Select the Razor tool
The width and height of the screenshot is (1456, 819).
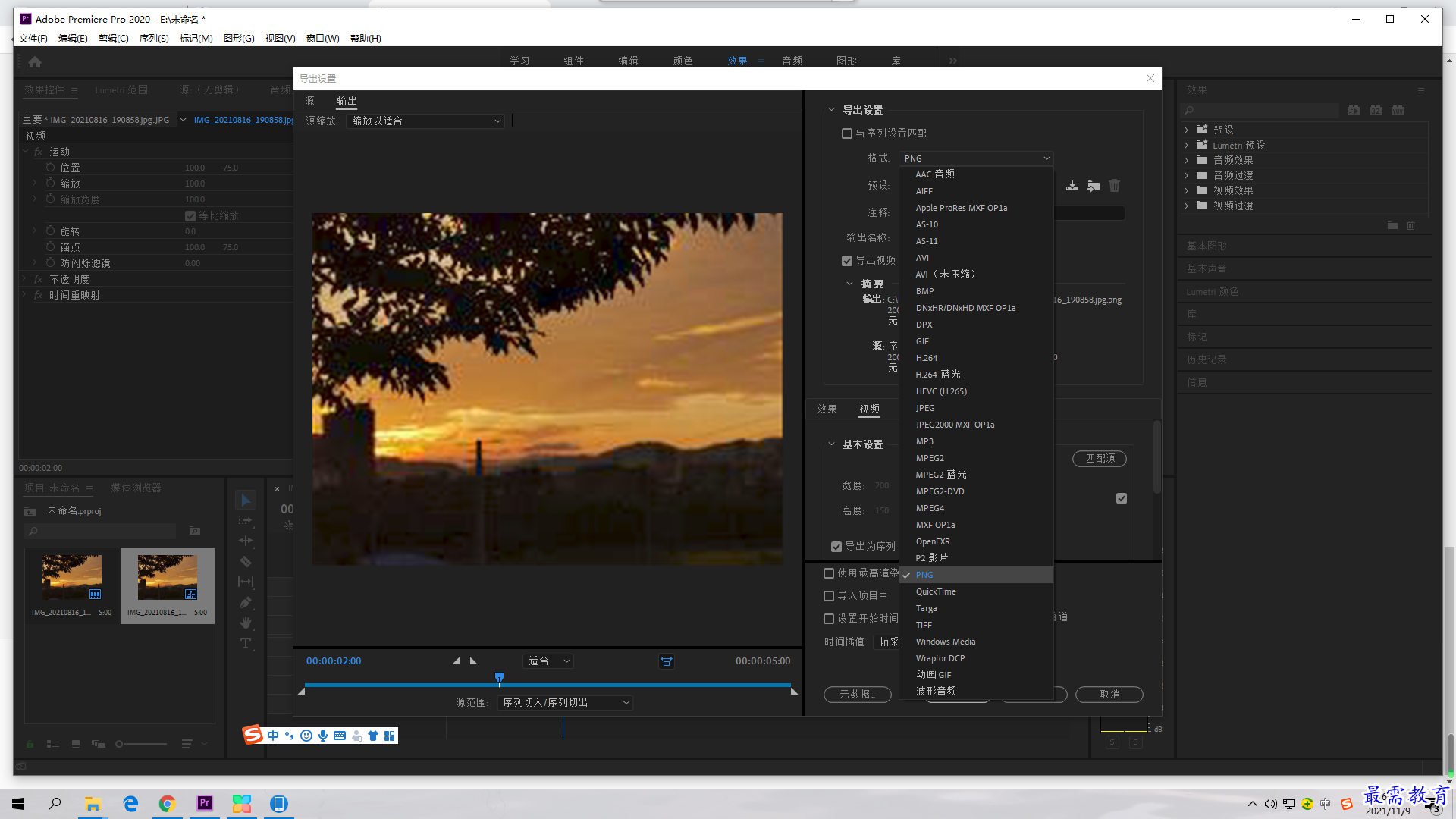(x=245, y=561)
